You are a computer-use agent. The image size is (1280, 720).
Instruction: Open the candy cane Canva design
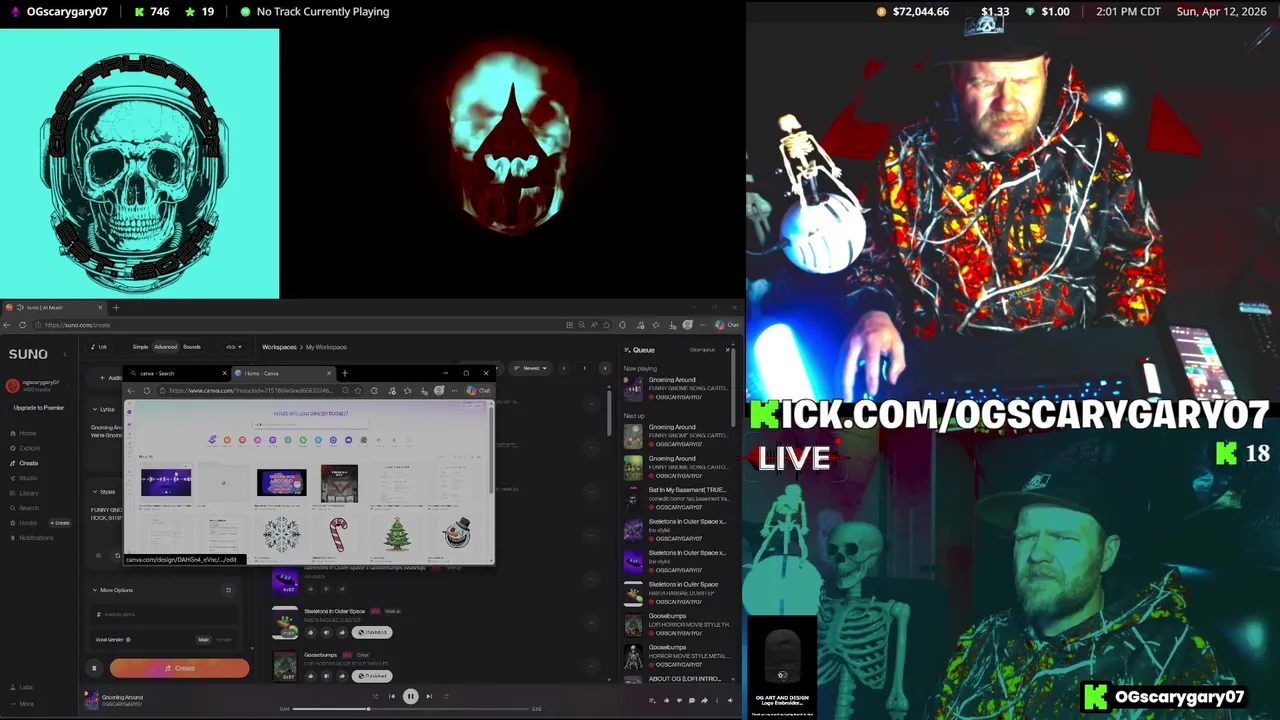(x=339, y=533)
